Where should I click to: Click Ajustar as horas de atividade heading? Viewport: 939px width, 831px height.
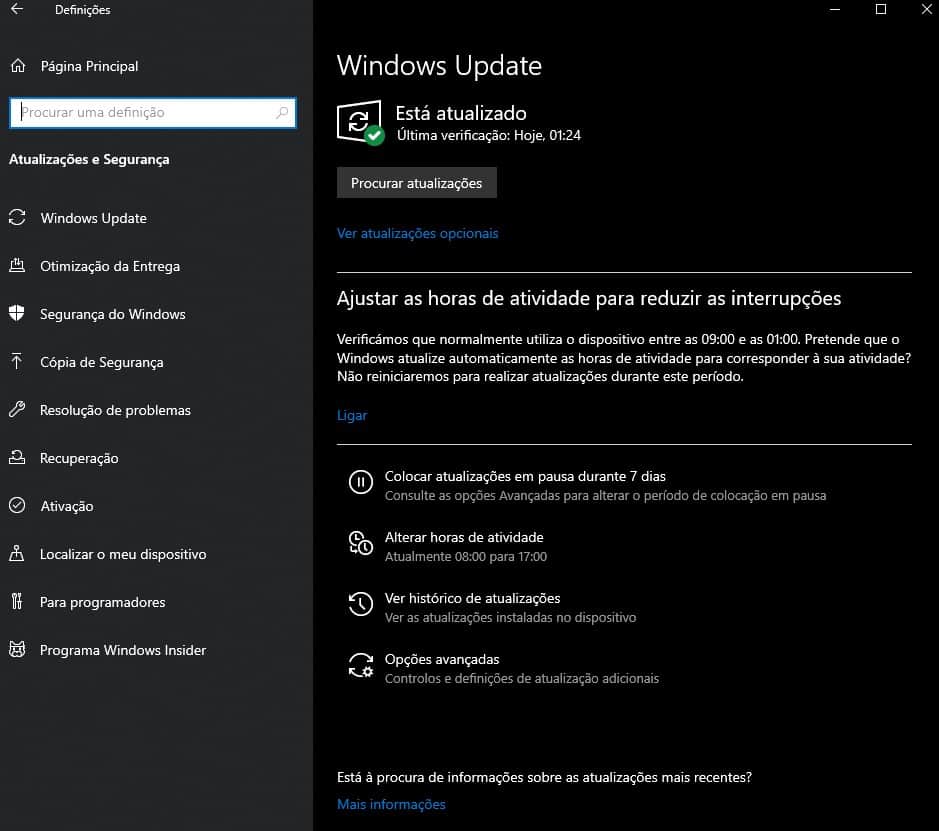point(589,298)
